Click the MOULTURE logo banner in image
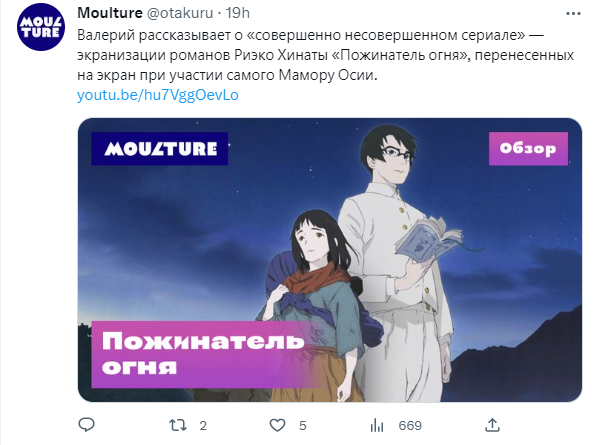 (x=160, y=149)
